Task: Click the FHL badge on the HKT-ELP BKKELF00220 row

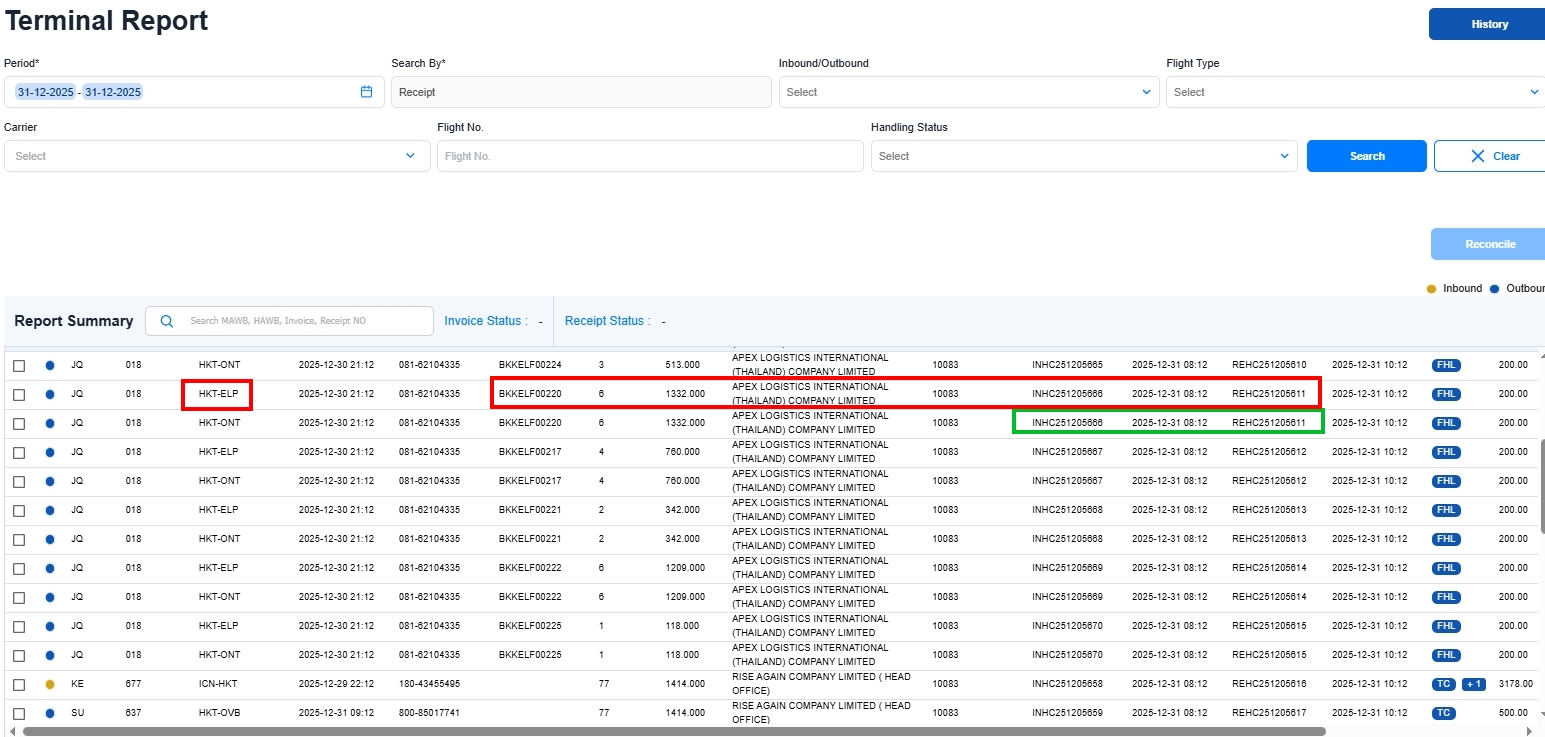Action: point(1445,394)
